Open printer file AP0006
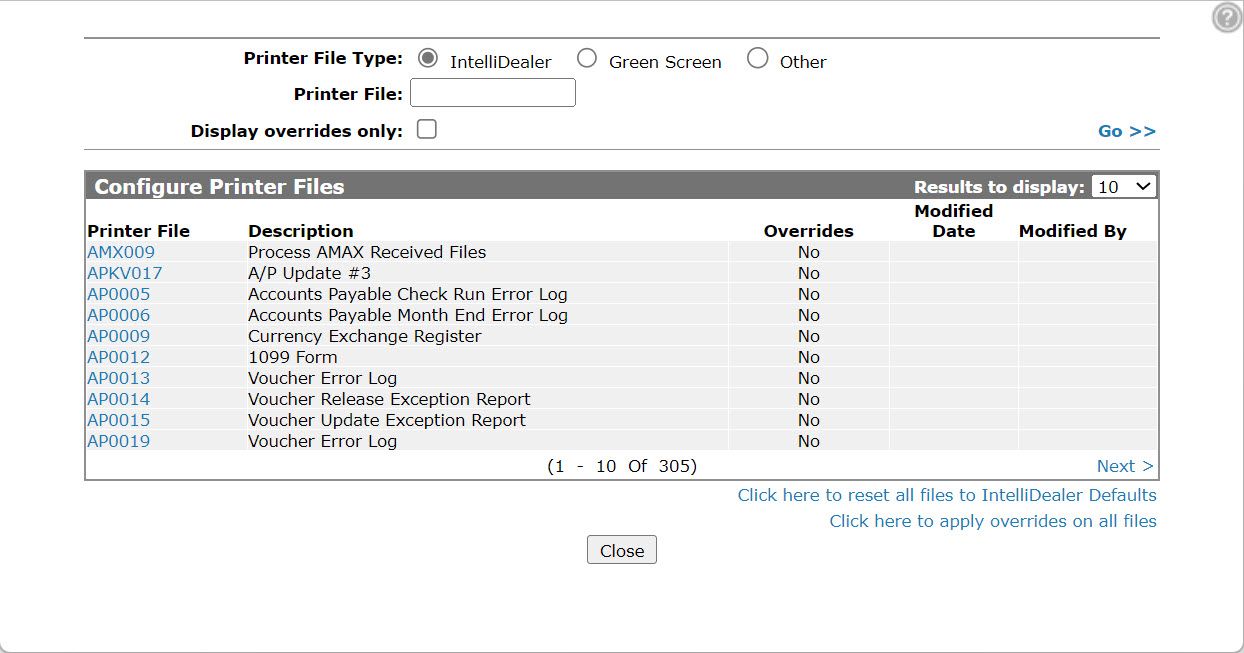Screen dimensions: 1244x653 point(119,315)
